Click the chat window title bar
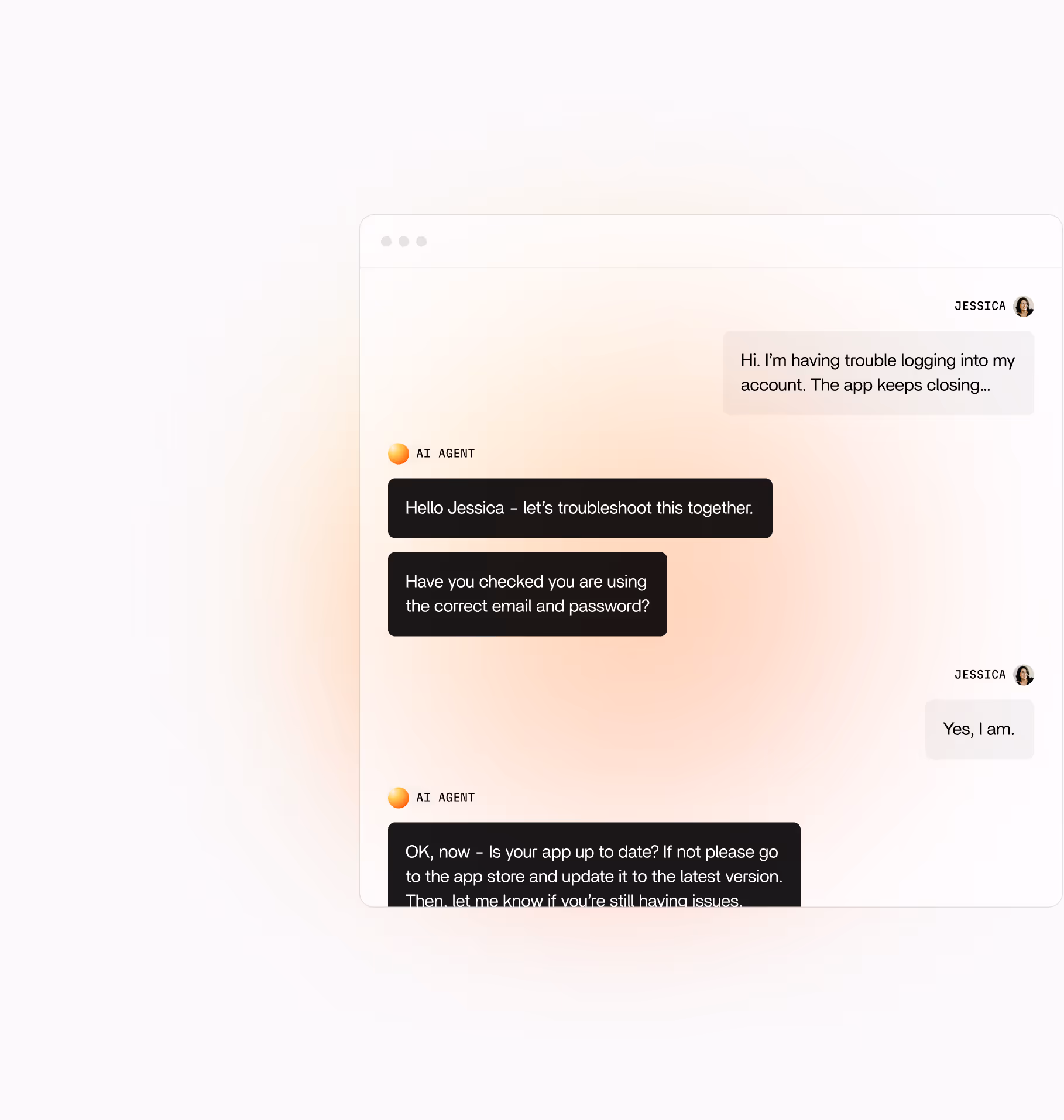Viewport: 1064px width, 1120px height. [x=711, y=241]
